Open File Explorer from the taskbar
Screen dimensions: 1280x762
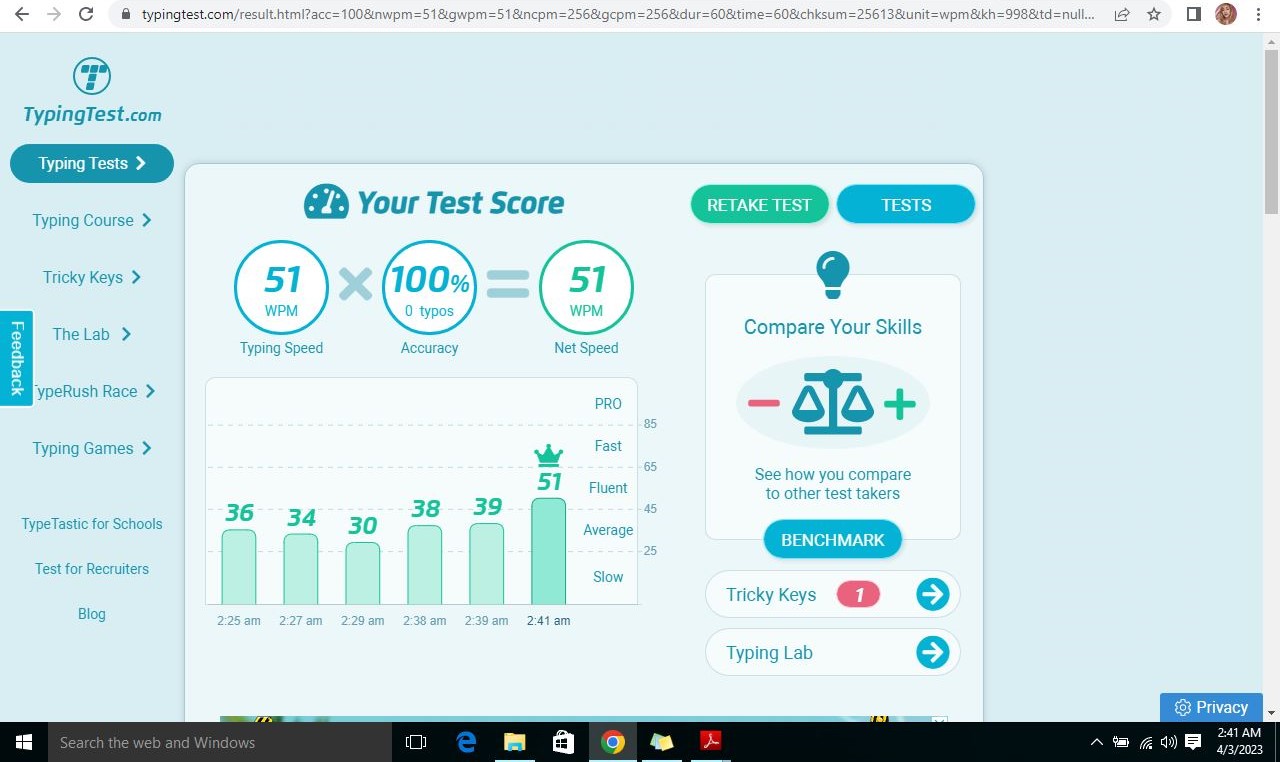[515, 742]
